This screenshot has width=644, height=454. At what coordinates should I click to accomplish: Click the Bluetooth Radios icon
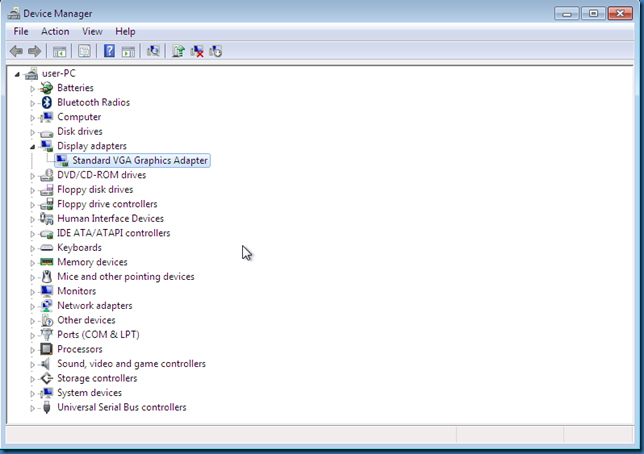pos(46,102)
